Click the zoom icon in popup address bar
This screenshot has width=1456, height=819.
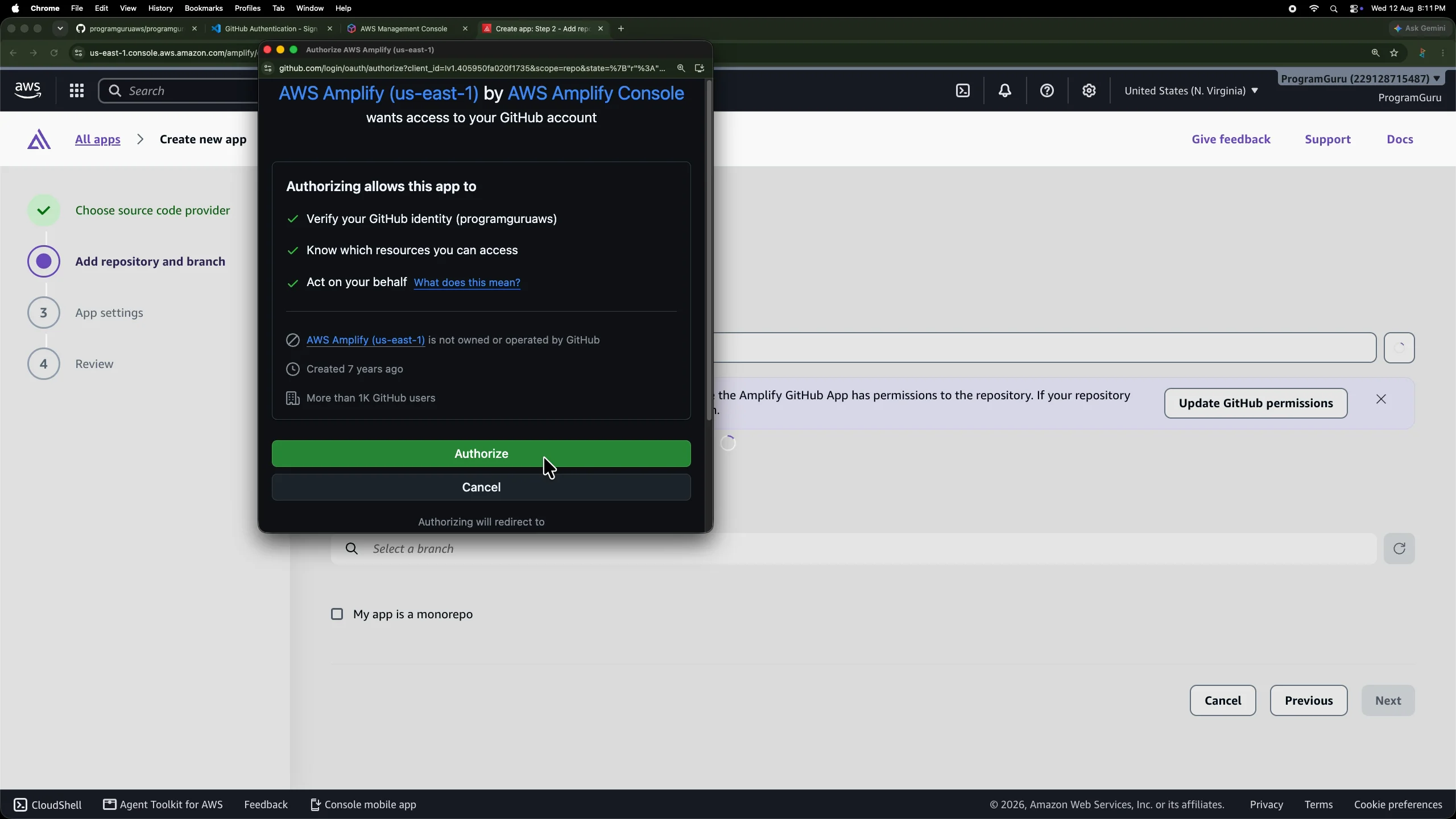(x=681, y=68)
